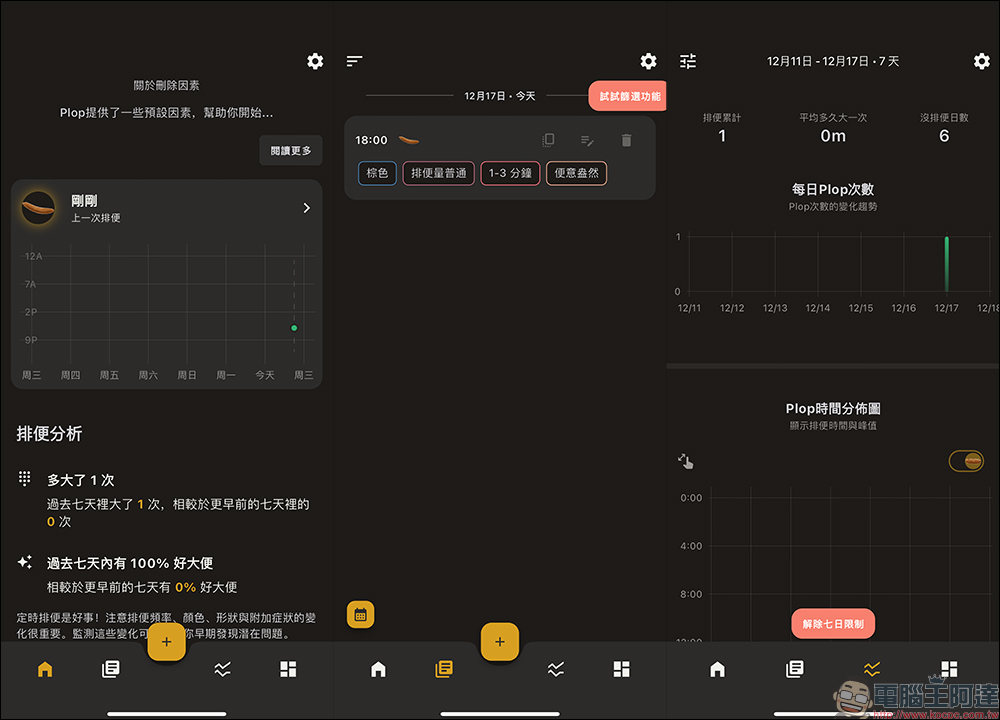Click the 平均多久大一次 value 0m
The image size is (1000, 720).
click(833, 136)
